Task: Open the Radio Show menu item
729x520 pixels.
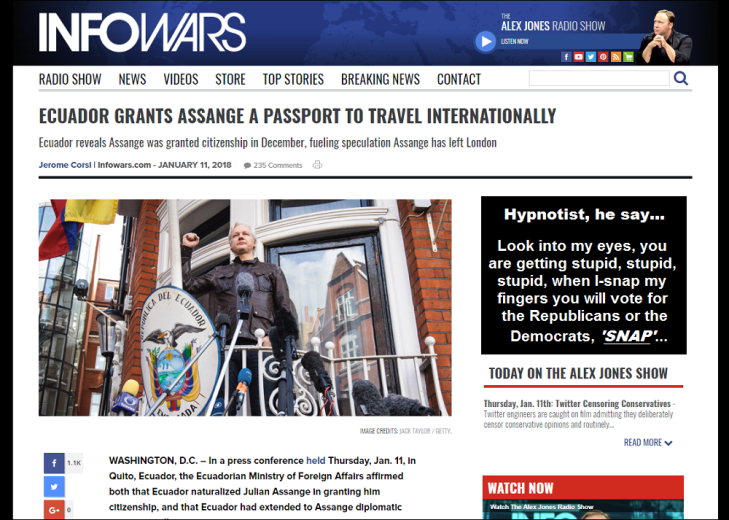Action: click(x=70, y=79)
